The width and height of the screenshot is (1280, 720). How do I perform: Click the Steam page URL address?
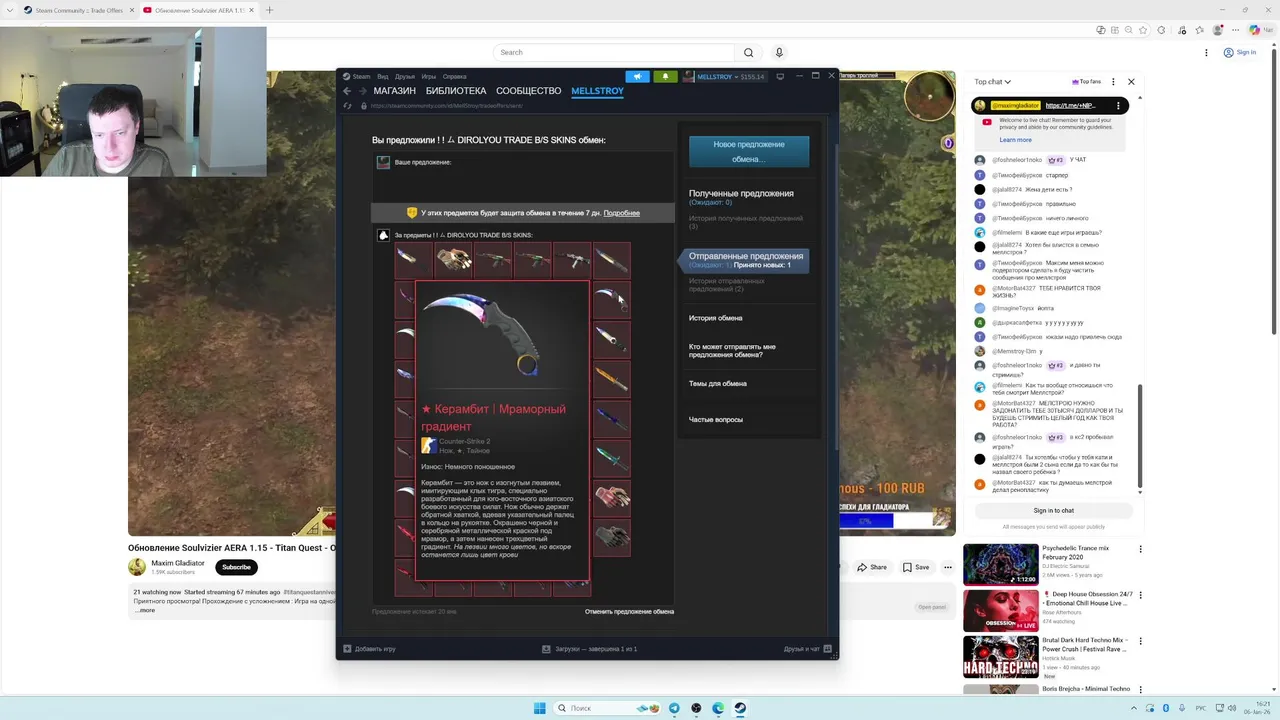click(x=448, y=105)
